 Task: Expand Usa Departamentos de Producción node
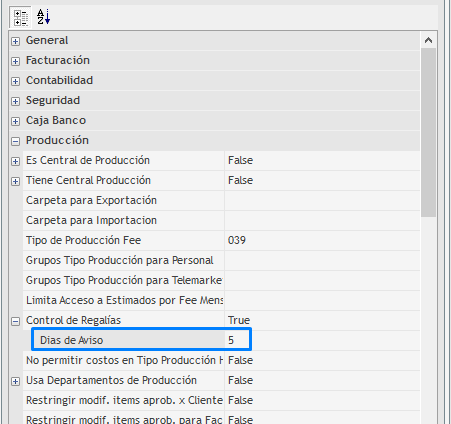[15, 381]
